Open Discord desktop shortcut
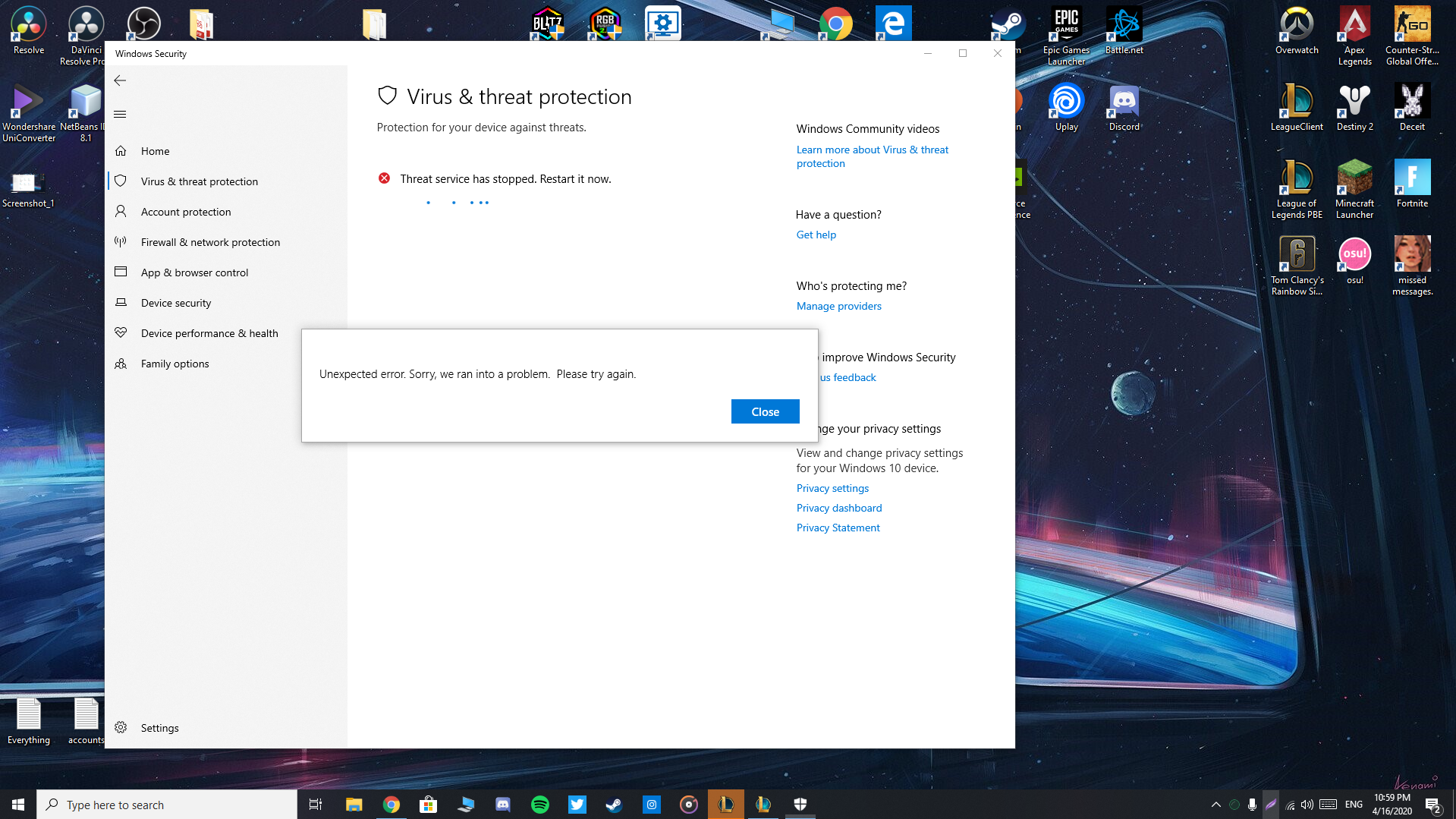This screenshot has height=819, width=1456. [x=1124, y=108]
